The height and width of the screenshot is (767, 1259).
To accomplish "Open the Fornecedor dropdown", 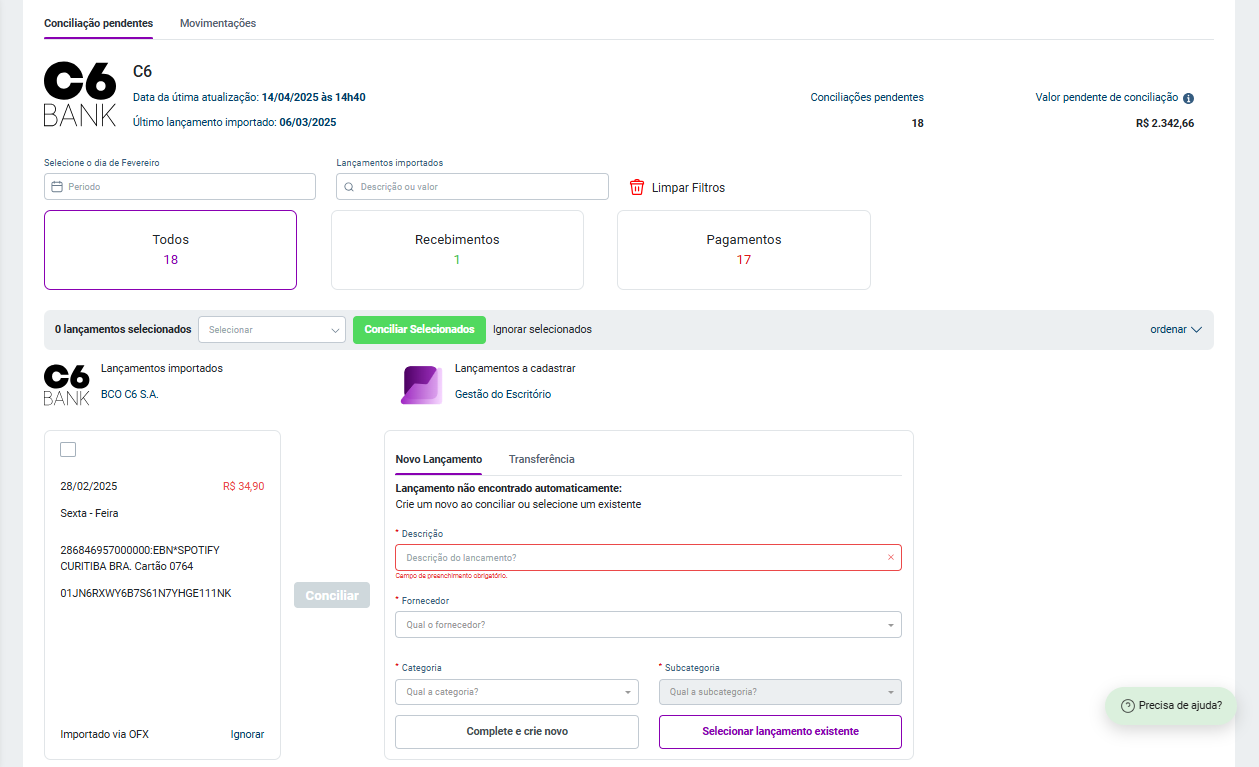I will [x=648, y=624].
